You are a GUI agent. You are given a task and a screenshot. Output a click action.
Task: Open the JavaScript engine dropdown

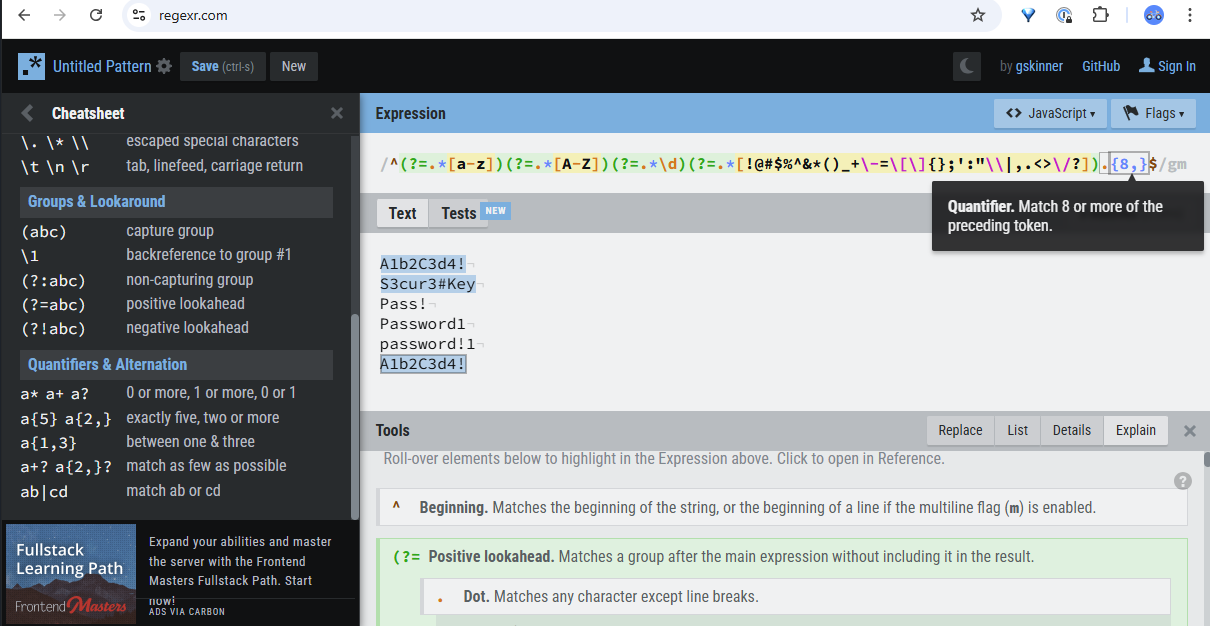(x=1050, y=113)
